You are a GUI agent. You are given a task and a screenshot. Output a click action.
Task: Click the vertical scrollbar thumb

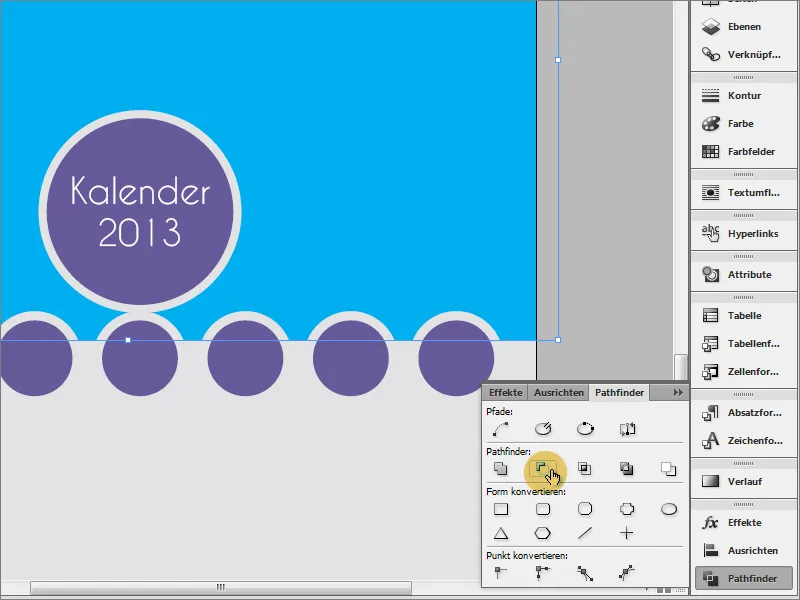tap(681, 366)
